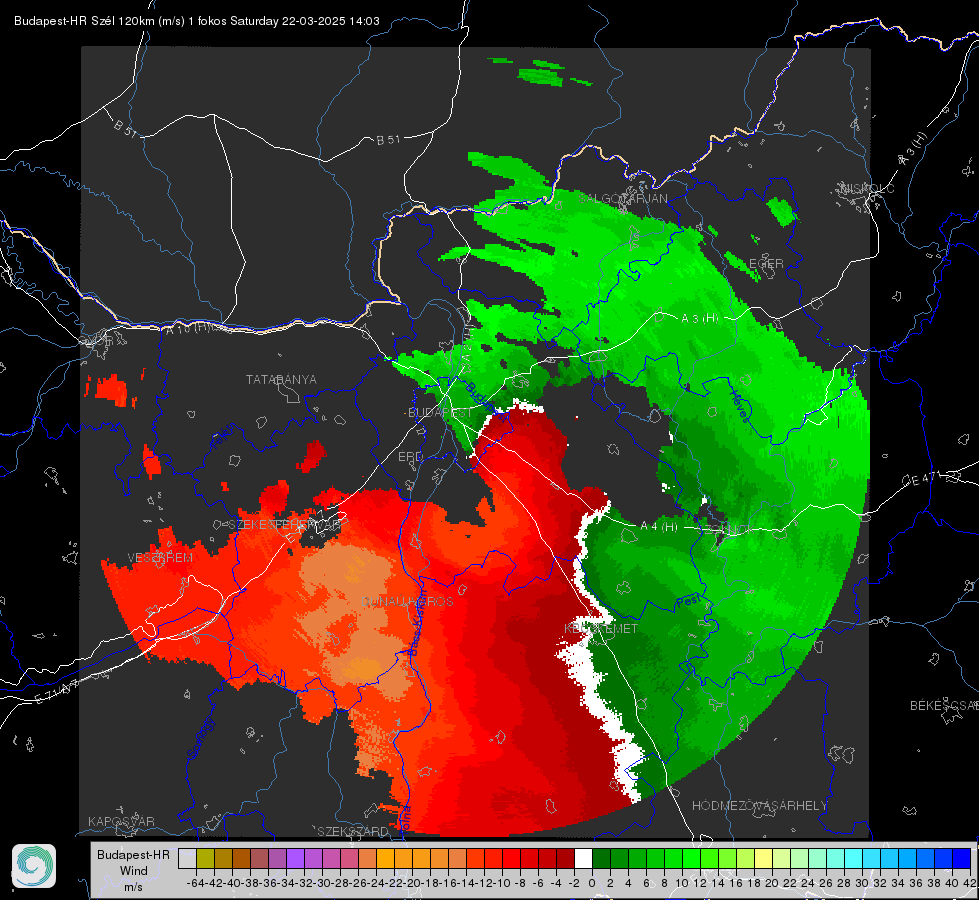This screenshot has width=979, height=900.
Task: Click the BÉKÉSCSABA city label
Action: [944, 705]
